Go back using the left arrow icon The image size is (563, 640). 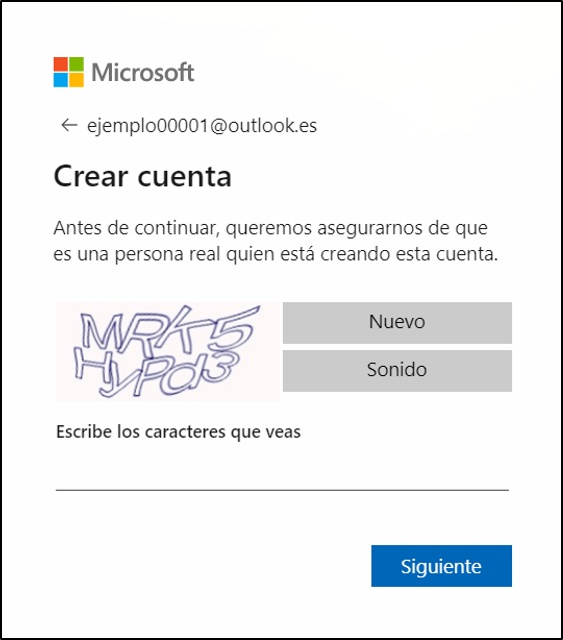coord(69,125)
